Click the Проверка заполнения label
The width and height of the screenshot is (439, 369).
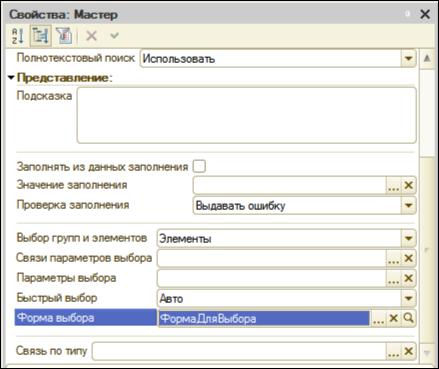coord(73,205)
